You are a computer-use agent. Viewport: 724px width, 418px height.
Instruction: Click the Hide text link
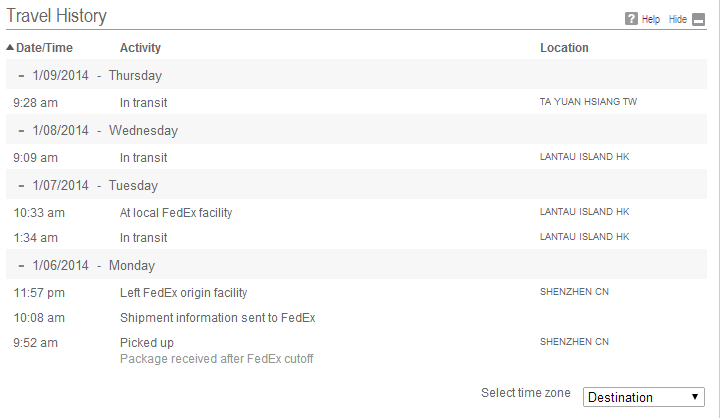pyautogui.click(x=678, y=19)
